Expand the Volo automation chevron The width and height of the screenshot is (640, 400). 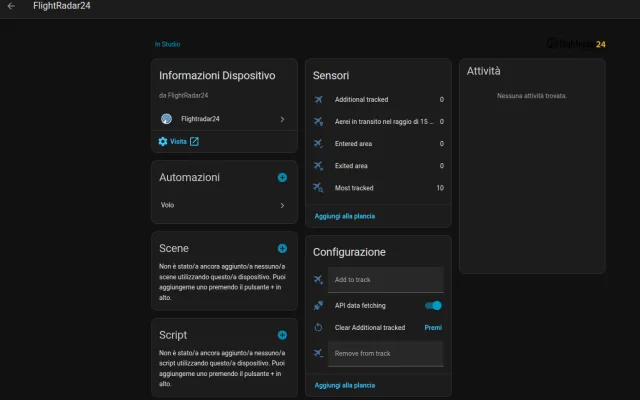[282, 205]
